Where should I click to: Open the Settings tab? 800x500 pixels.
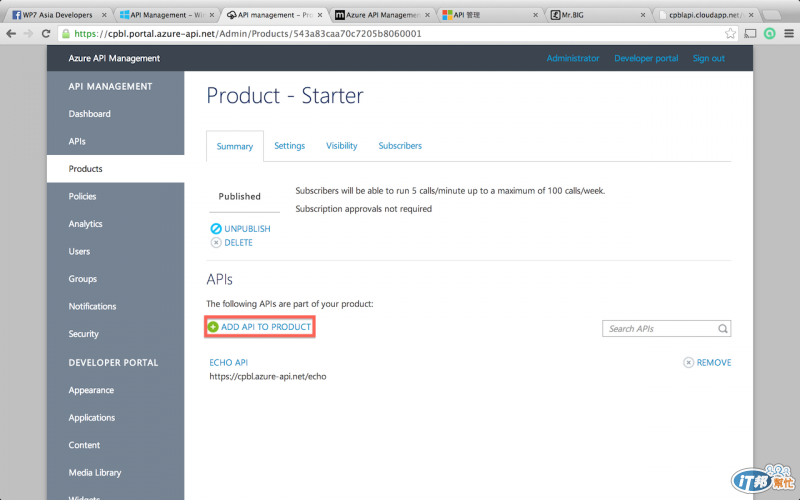(x=289, y=146)
